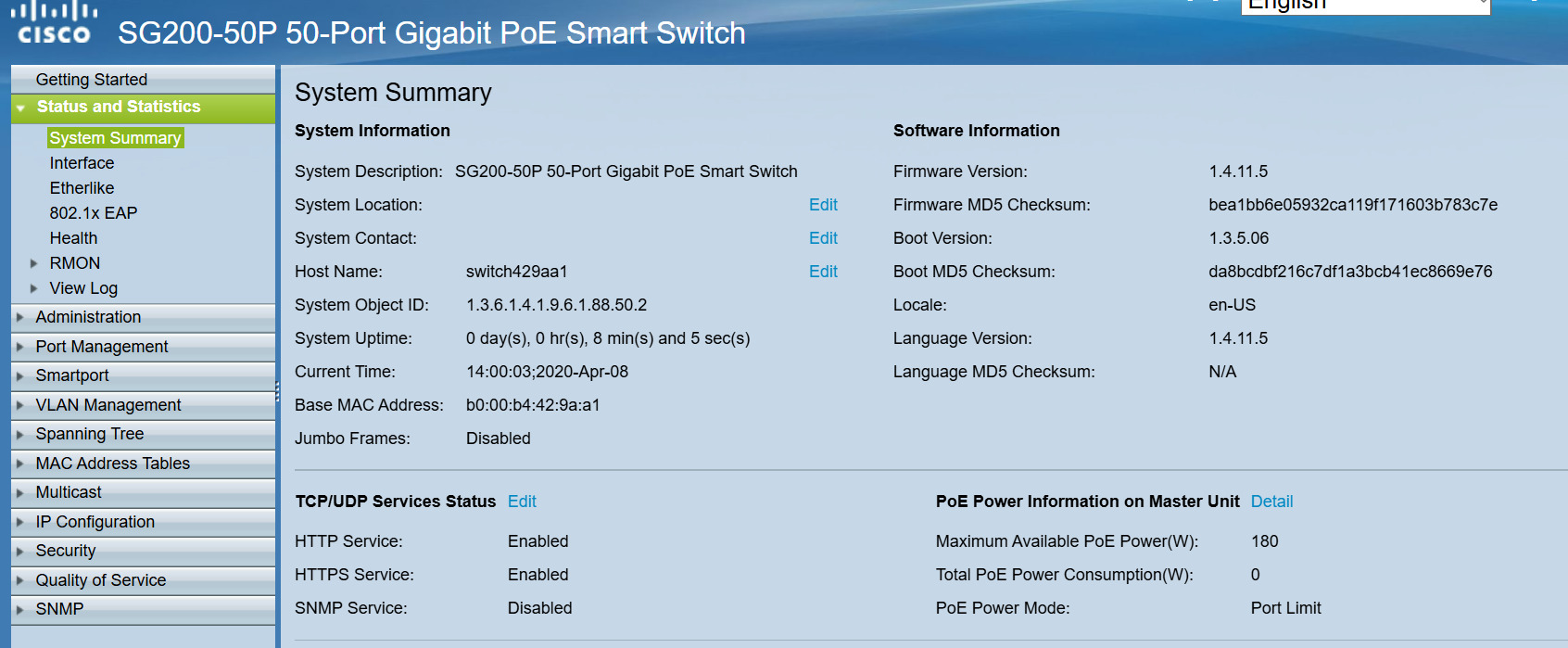This screenshot has height=648, width=1568.
Task: Edit the System Location field
Action: coord(823,205)
